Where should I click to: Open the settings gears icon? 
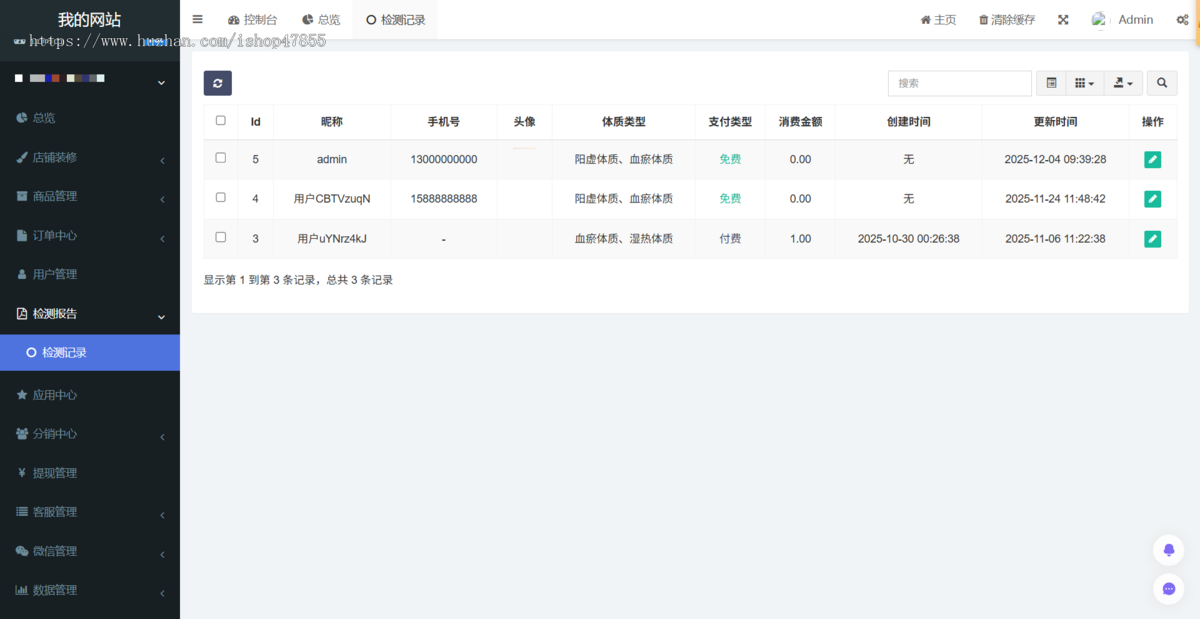1182,20
